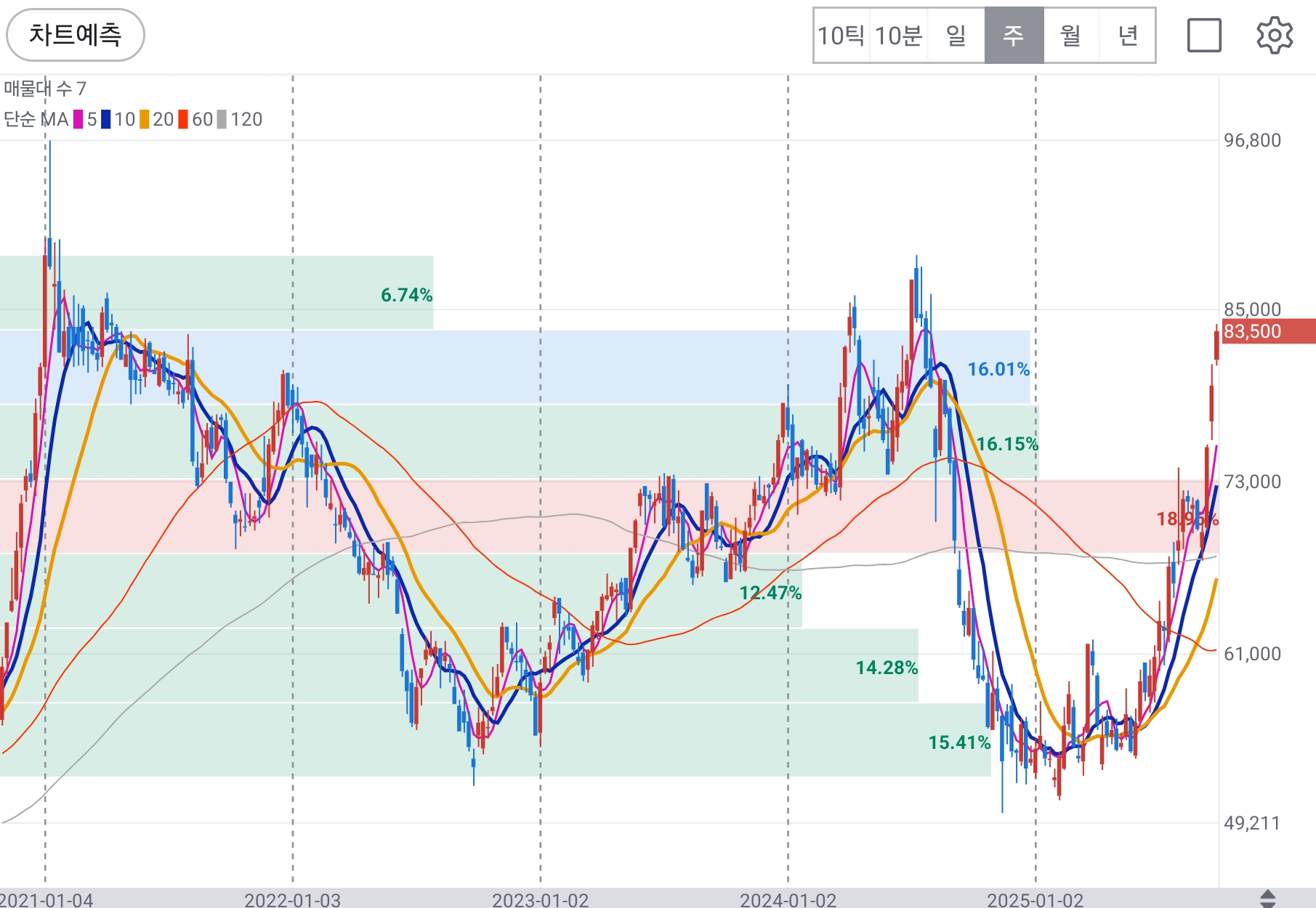Switch to the 10틱 tick interval
Image resolution: width=1316 pixels, height=908 pixels.
click(841, 36)
